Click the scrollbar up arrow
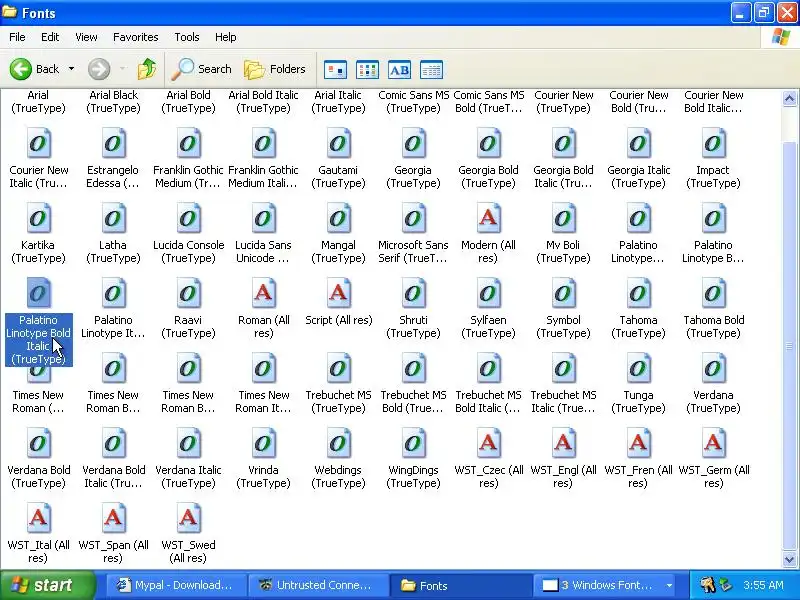 pos(789,98)
